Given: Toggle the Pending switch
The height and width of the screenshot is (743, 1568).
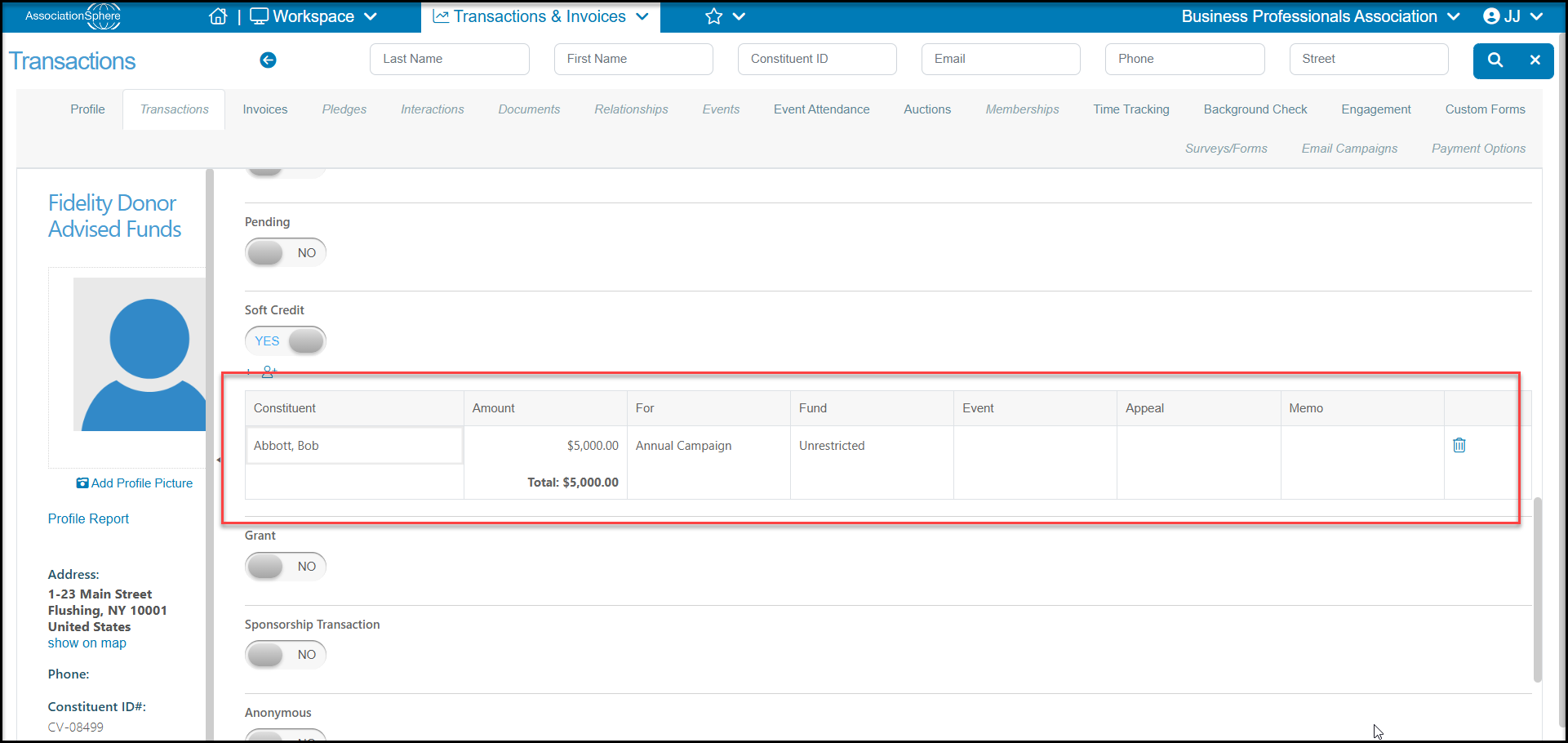Looking at the screenshot, I should (x=286, y=252).
